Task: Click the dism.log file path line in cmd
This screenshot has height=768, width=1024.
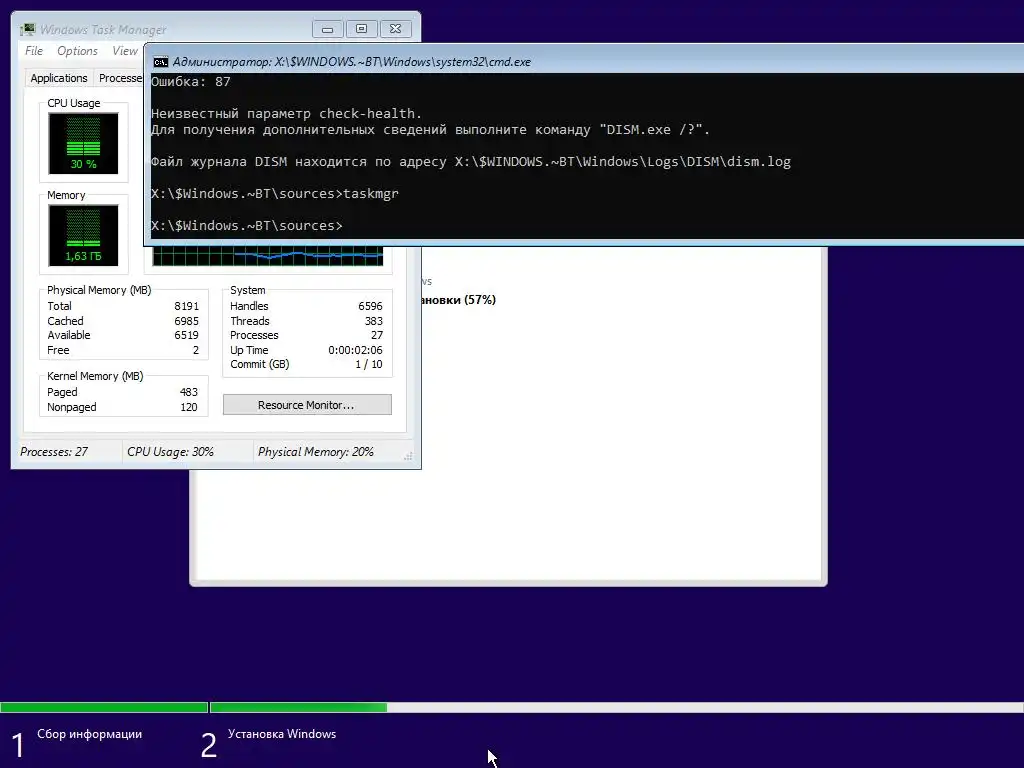Action: tap(471, 162)
